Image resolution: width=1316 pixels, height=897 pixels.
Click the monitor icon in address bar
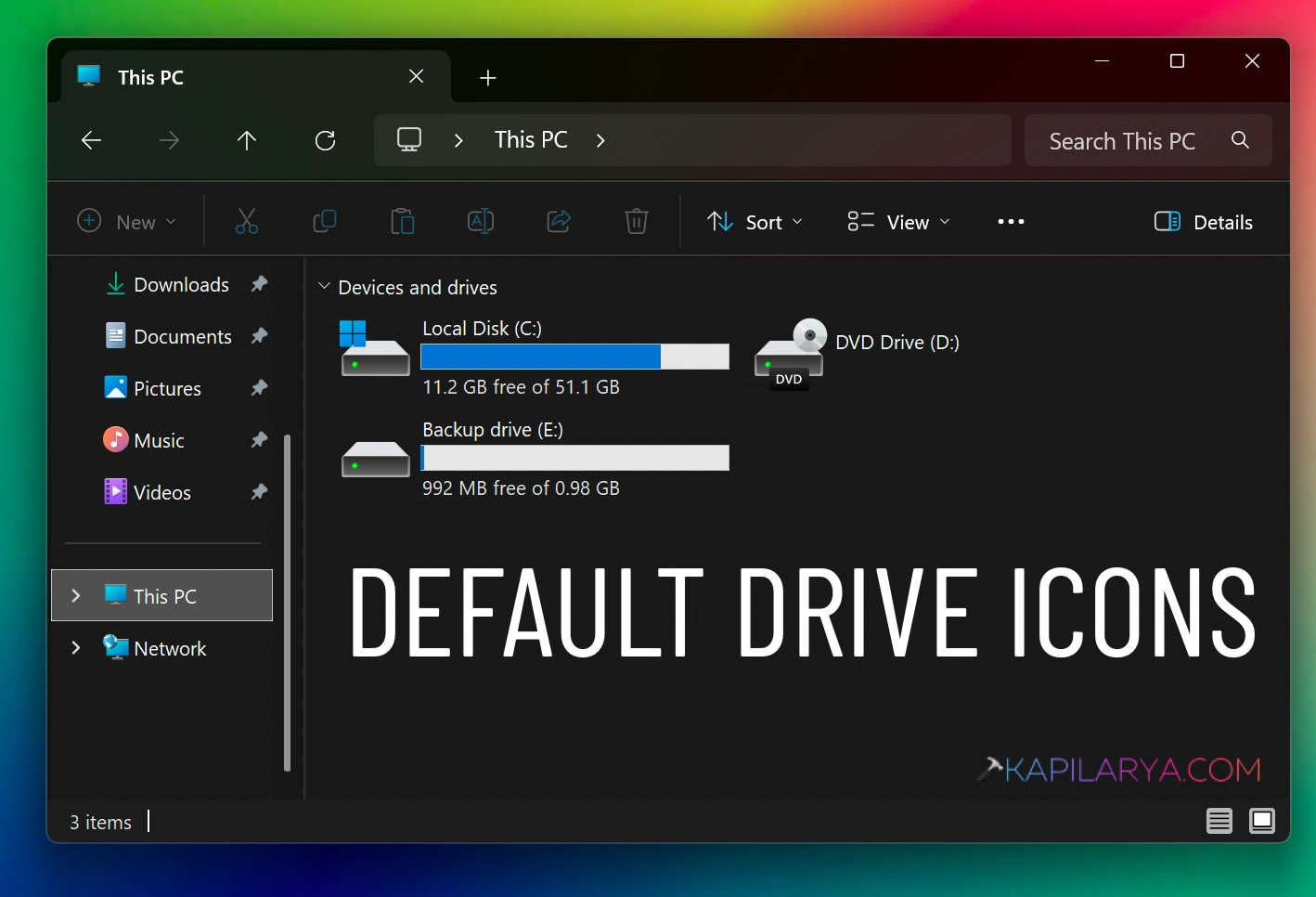[409, 140]
